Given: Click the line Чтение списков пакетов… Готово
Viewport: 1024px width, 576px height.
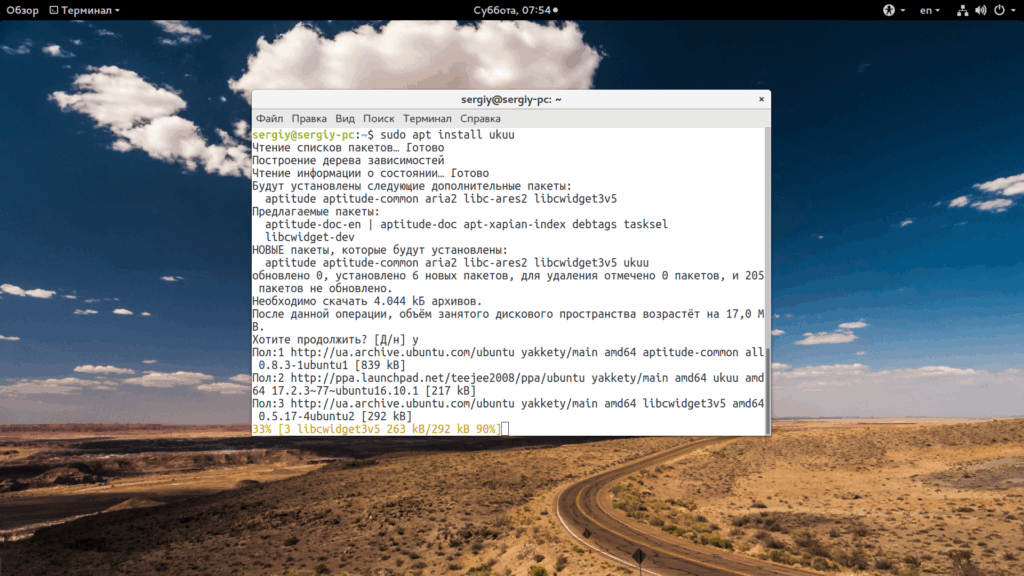Looking at the screenshot, I should 348,148.
